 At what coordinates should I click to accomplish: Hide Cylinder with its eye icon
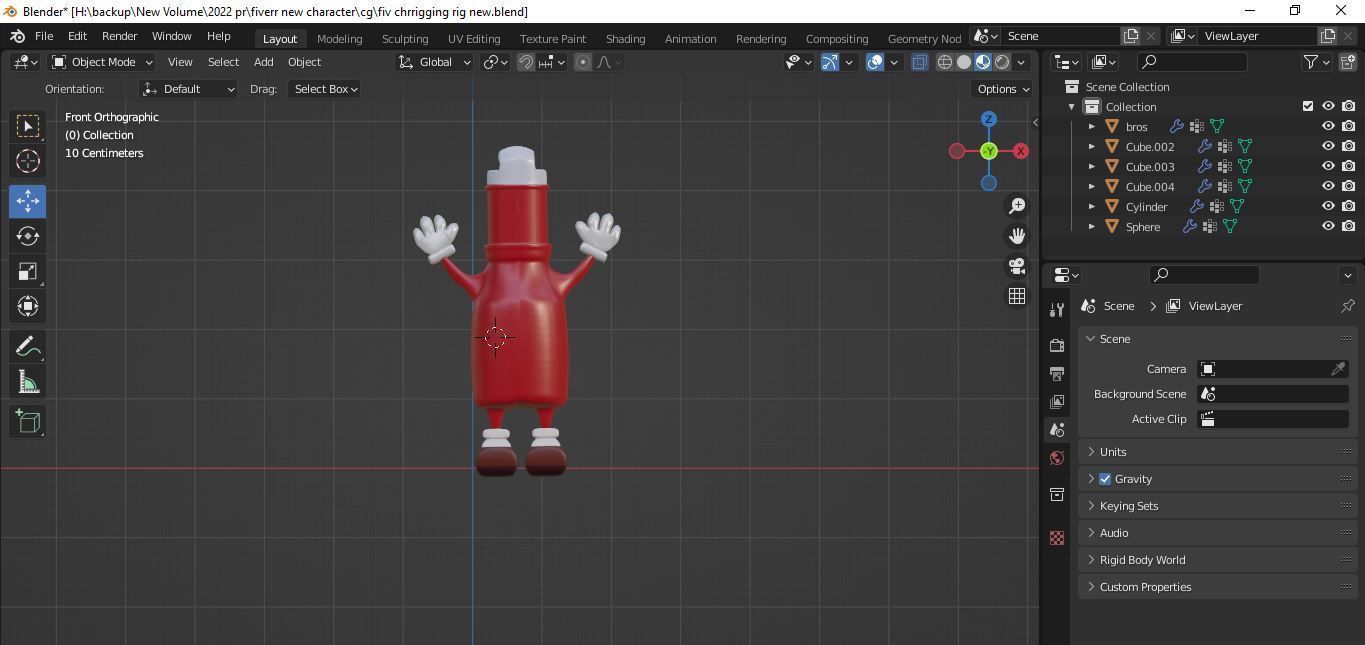coord(1328,206)
